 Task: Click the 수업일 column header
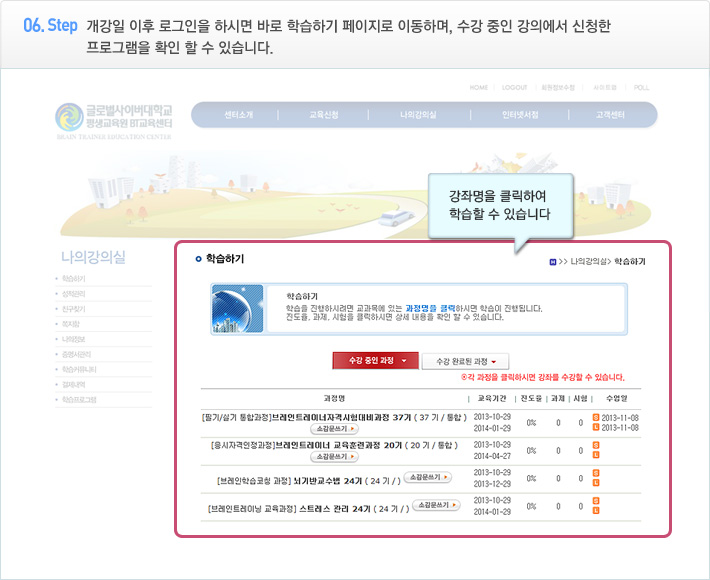[617, 398]
